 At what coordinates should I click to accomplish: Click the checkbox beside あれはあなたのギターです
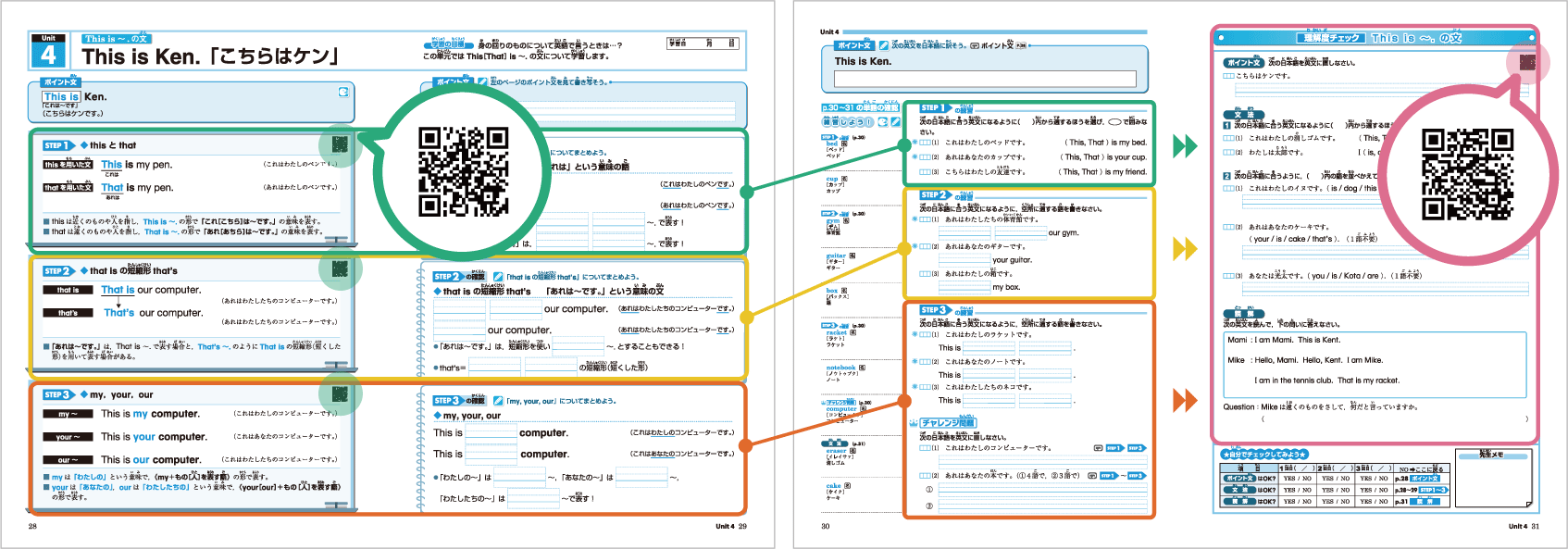tap(924, 247)
